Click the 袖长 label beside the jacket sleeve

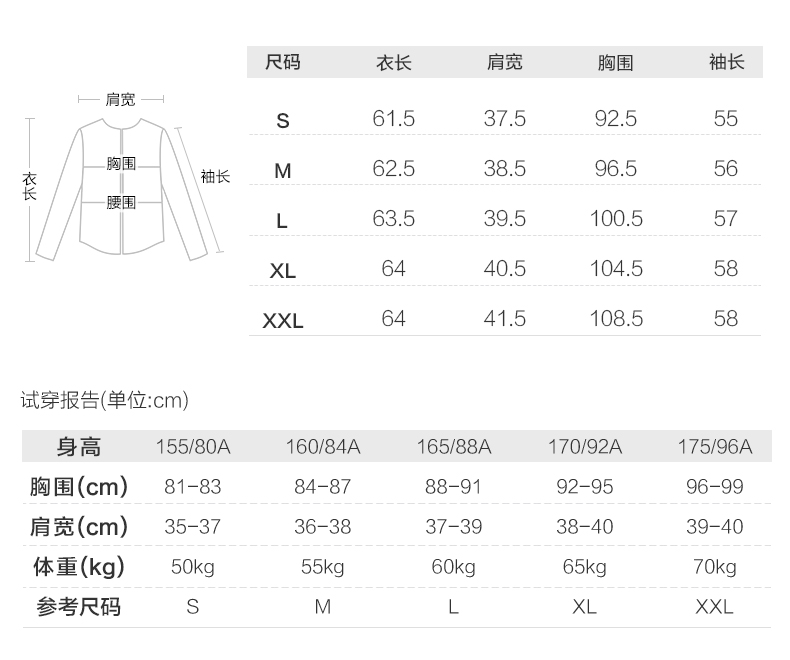tap(215, 177)
